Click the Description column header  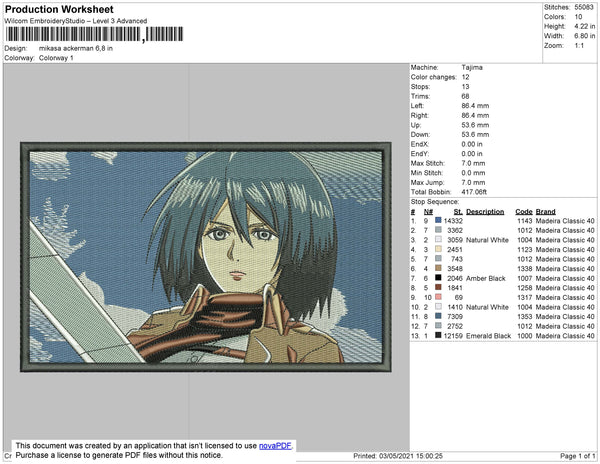[x=485, y=212]
